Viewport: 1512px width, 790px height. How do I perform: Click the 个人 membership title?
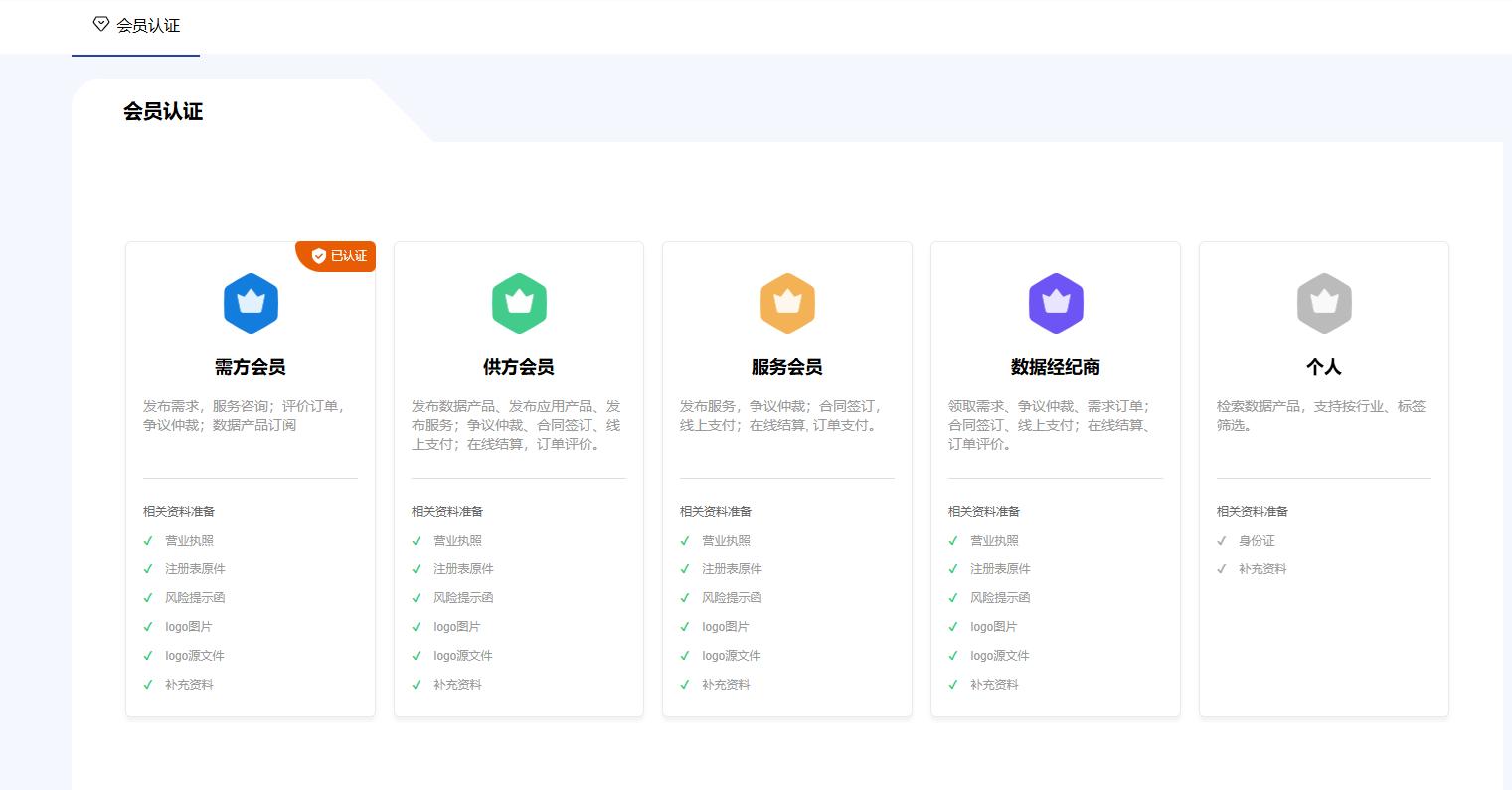[x=1324, y=367]
